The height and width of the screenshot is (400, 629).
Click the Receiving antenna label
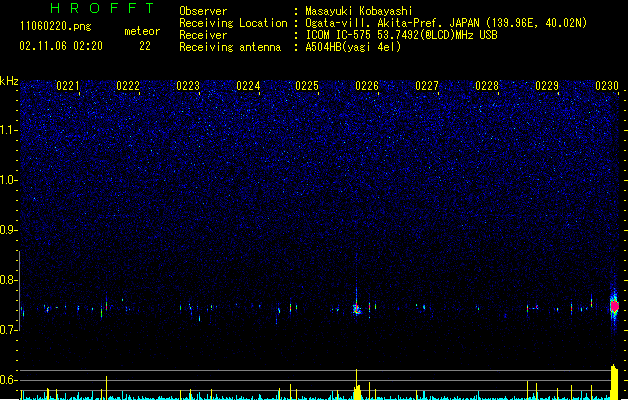coord(230,47)
